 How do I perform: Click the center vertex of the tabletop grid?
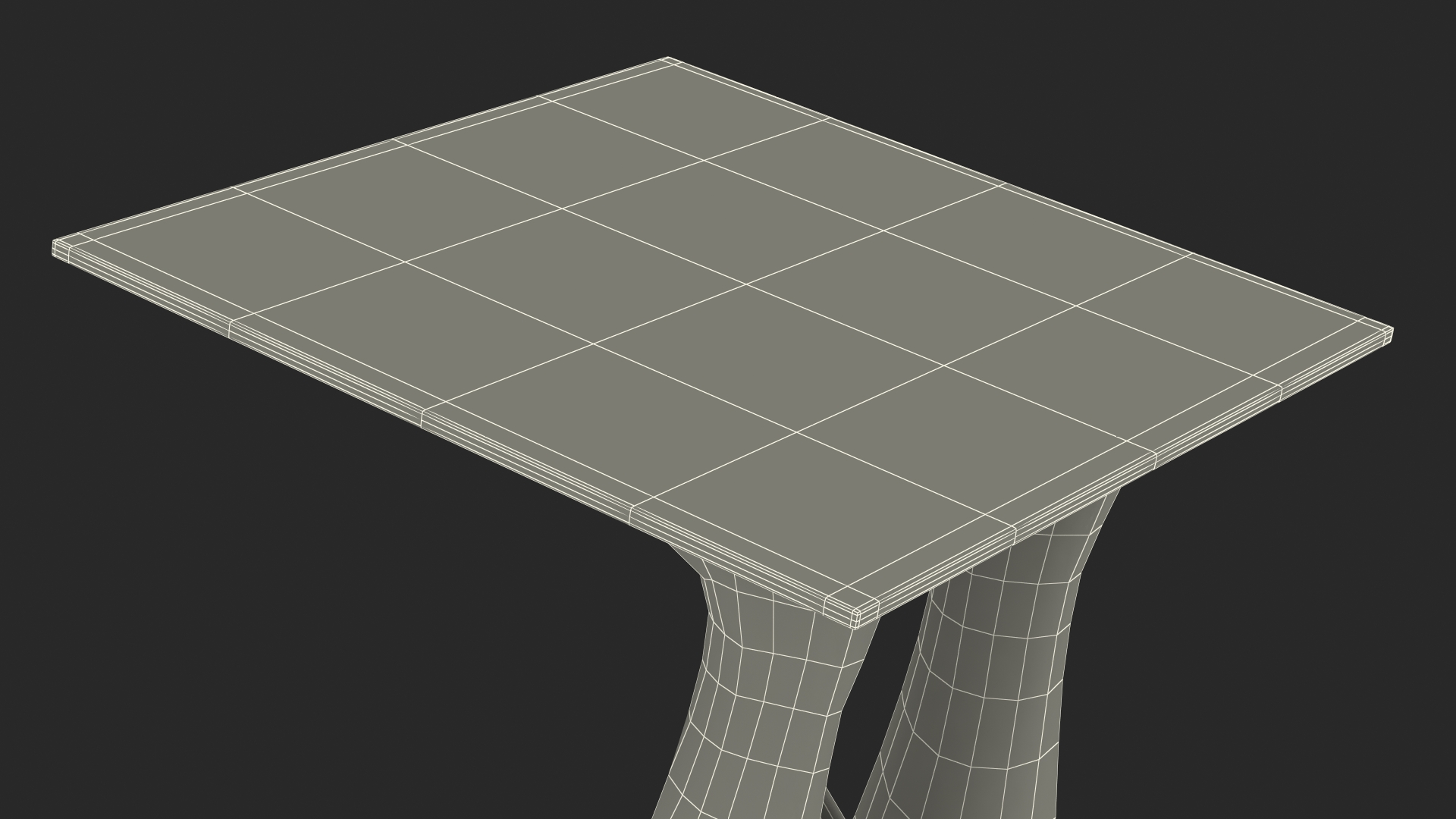pyautogui.click(x=746, y=284)
